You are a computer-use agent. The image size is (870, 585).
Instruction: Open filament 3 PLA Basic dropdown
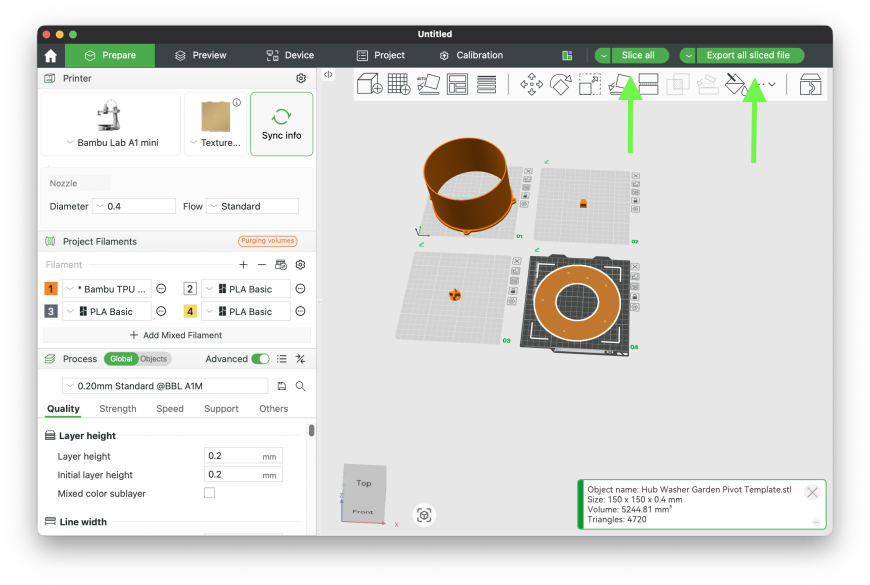(x=107, y=311)
